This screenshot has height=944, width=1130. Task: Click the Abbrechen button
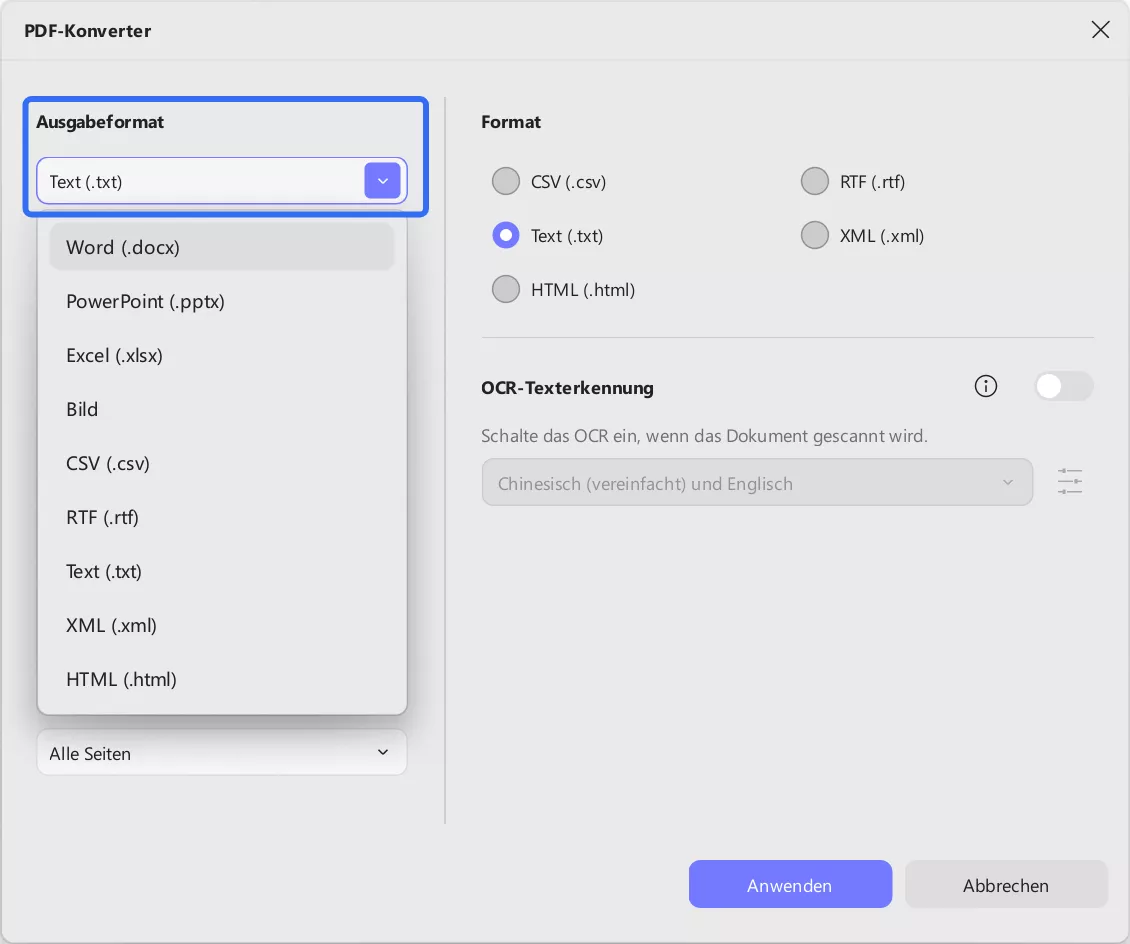pos(1005,885)
